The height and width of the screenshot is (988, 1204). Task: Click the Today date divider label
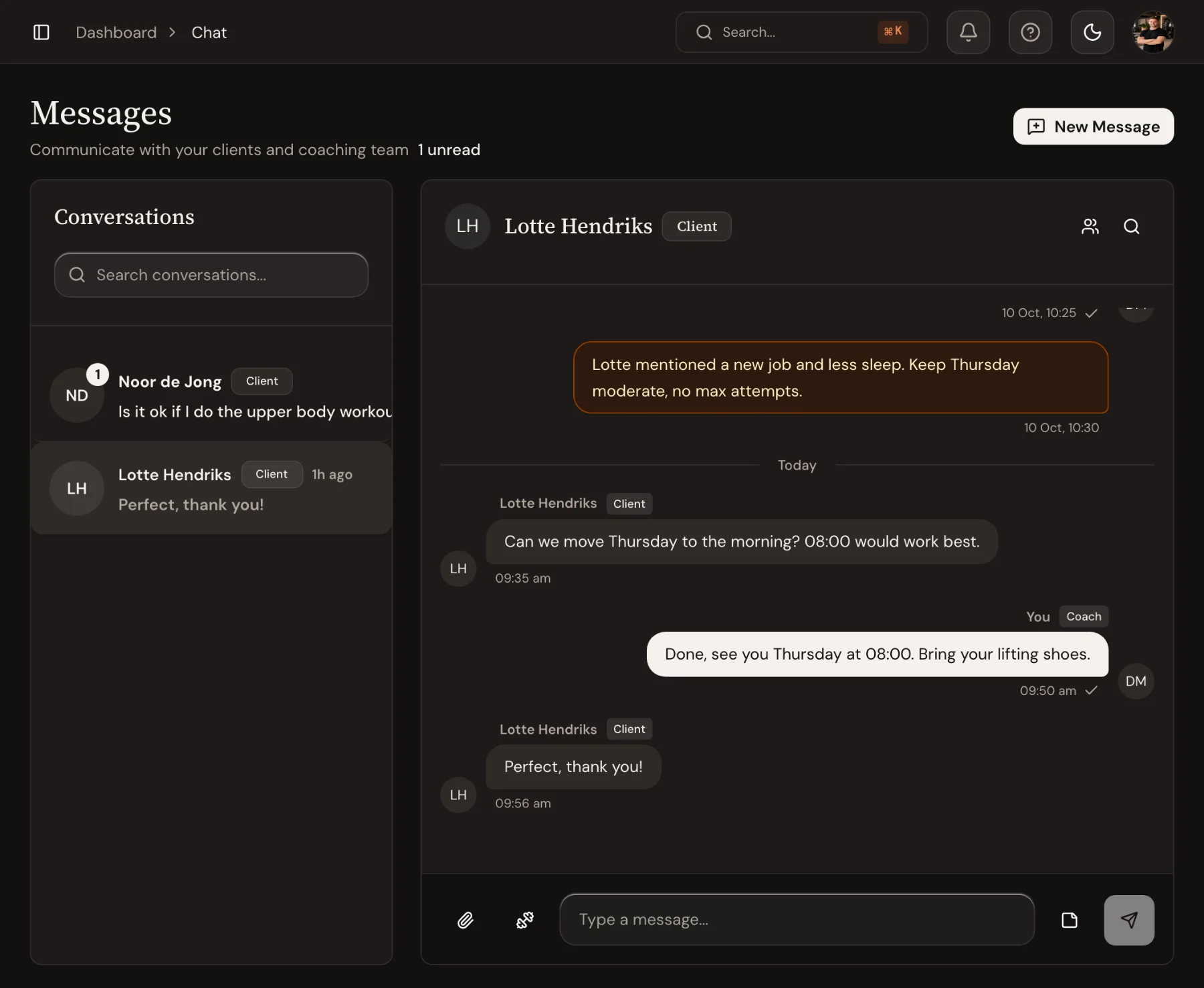click(797, 465)
